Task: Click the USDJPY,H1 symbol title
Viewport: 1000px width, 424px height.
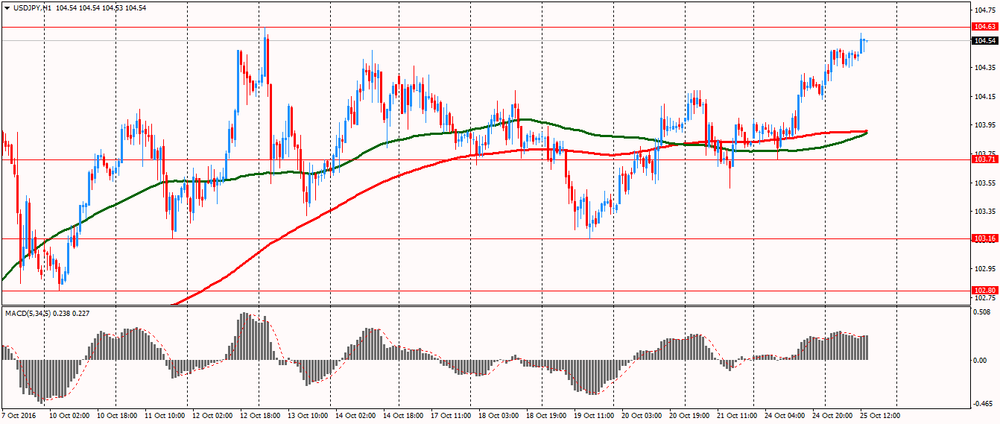Action: click(x=31, y=7)
